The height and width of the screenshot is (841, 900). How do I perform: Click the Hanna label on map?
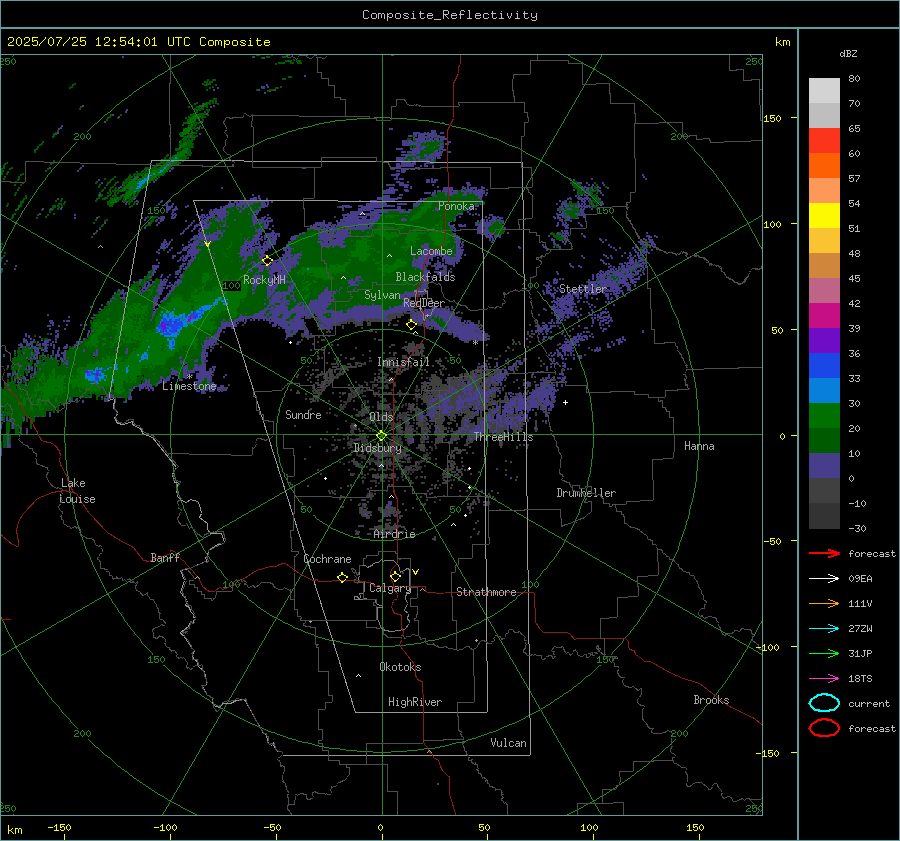tap(699, 446)
